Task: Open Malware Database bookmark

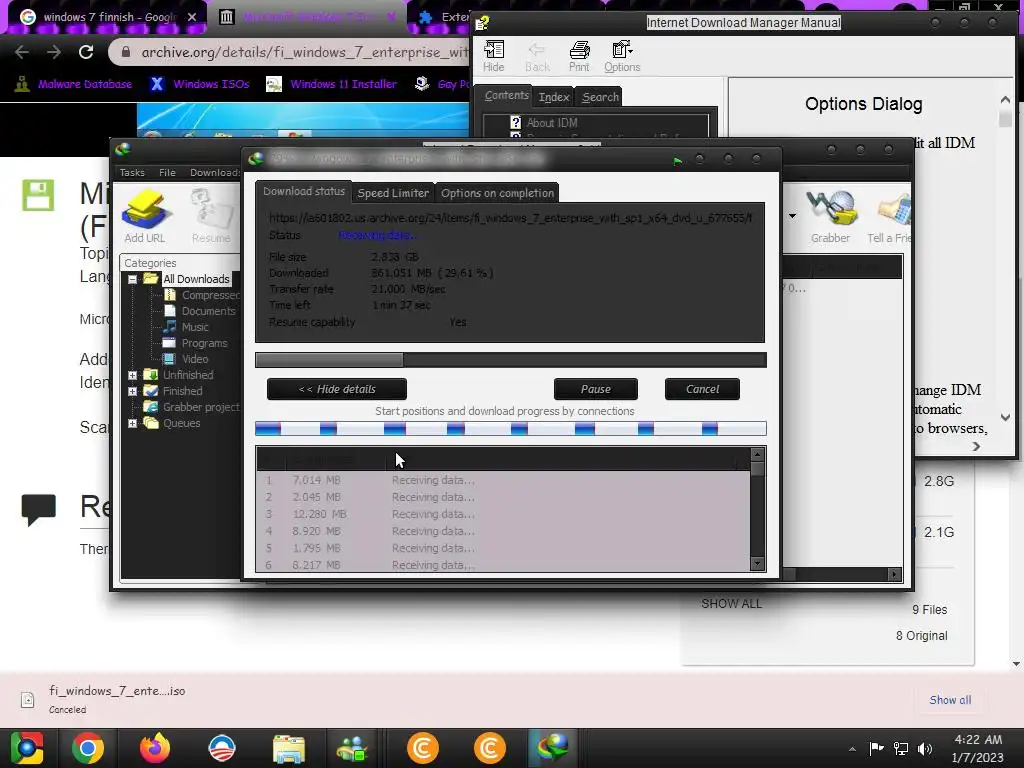Action: 74,84
